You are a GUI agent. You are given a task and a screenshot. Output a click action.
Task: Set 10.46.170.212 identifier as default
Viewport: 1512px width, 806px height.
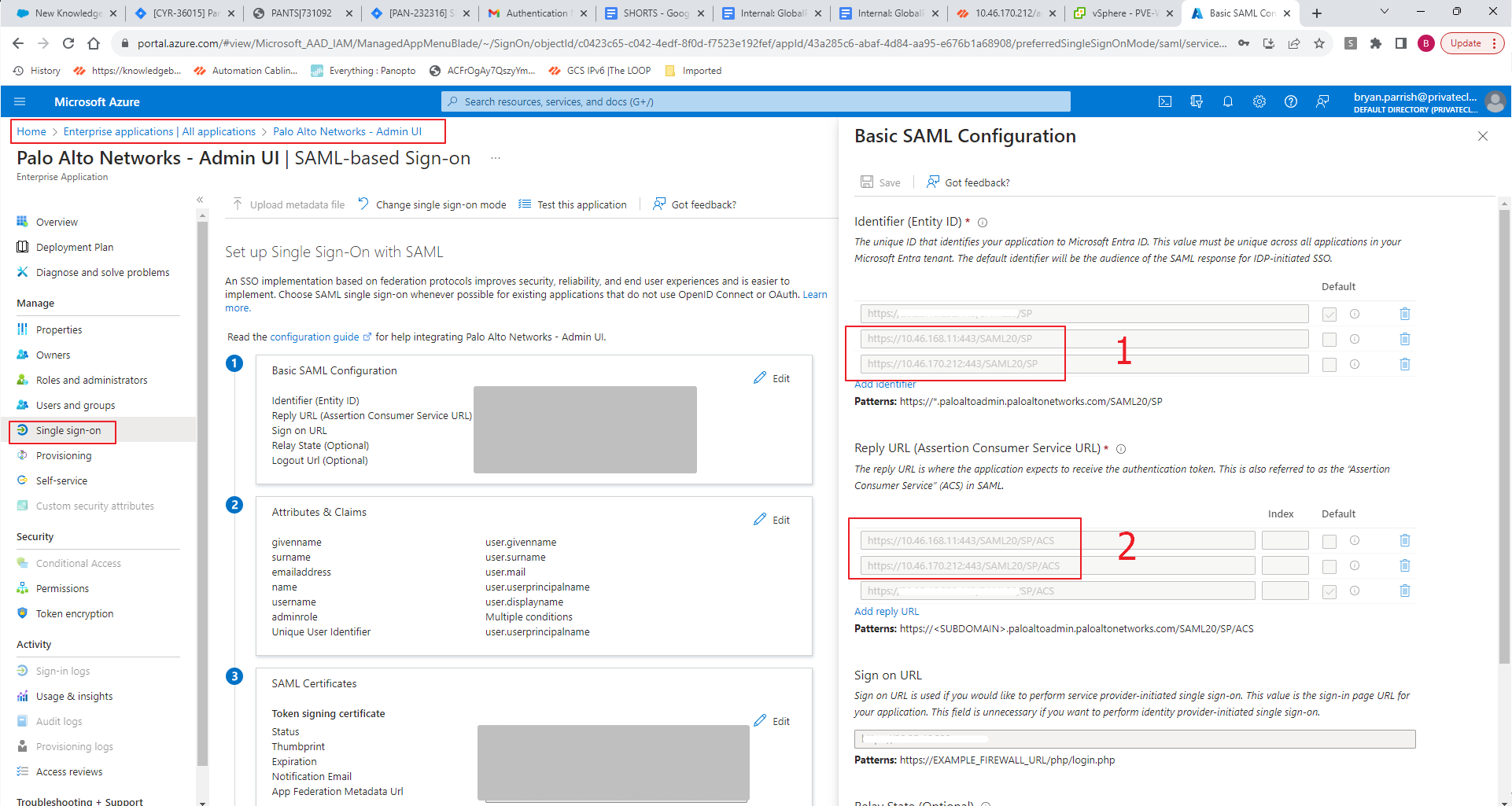coord(1329,365)
